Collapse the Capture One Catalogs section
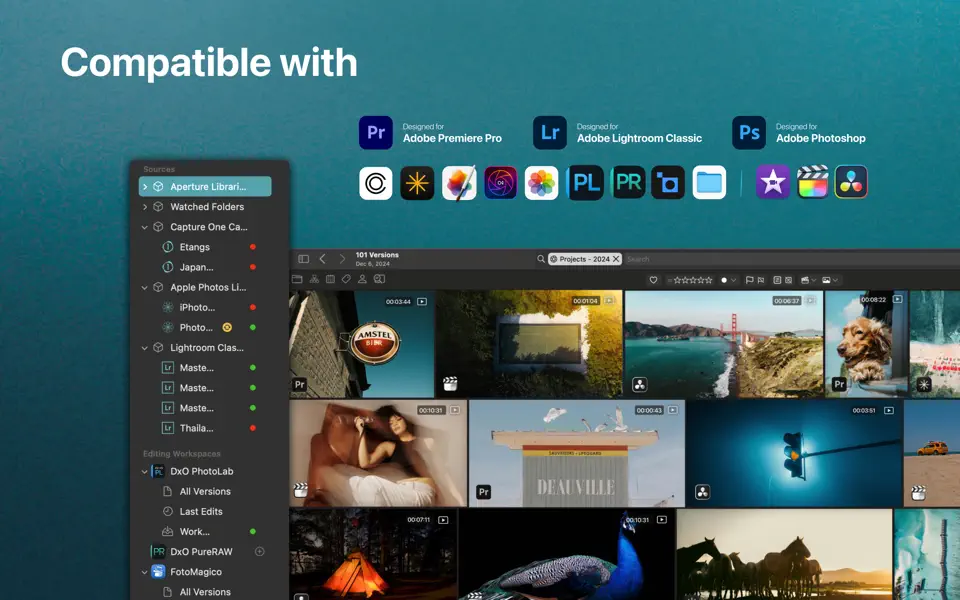The image size is (960, 600). (146, 227)
